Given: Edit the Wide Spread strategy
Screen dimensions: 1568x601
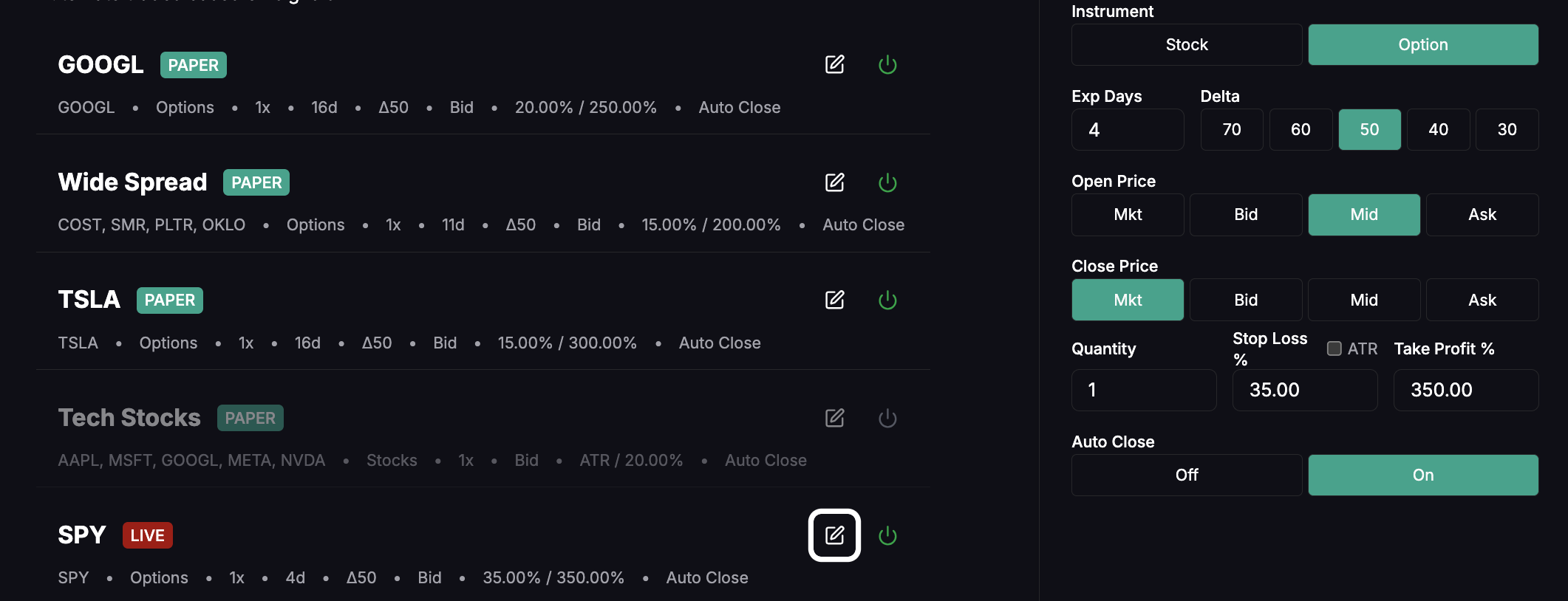Looking at the screenshot, I should coord(834,182).
